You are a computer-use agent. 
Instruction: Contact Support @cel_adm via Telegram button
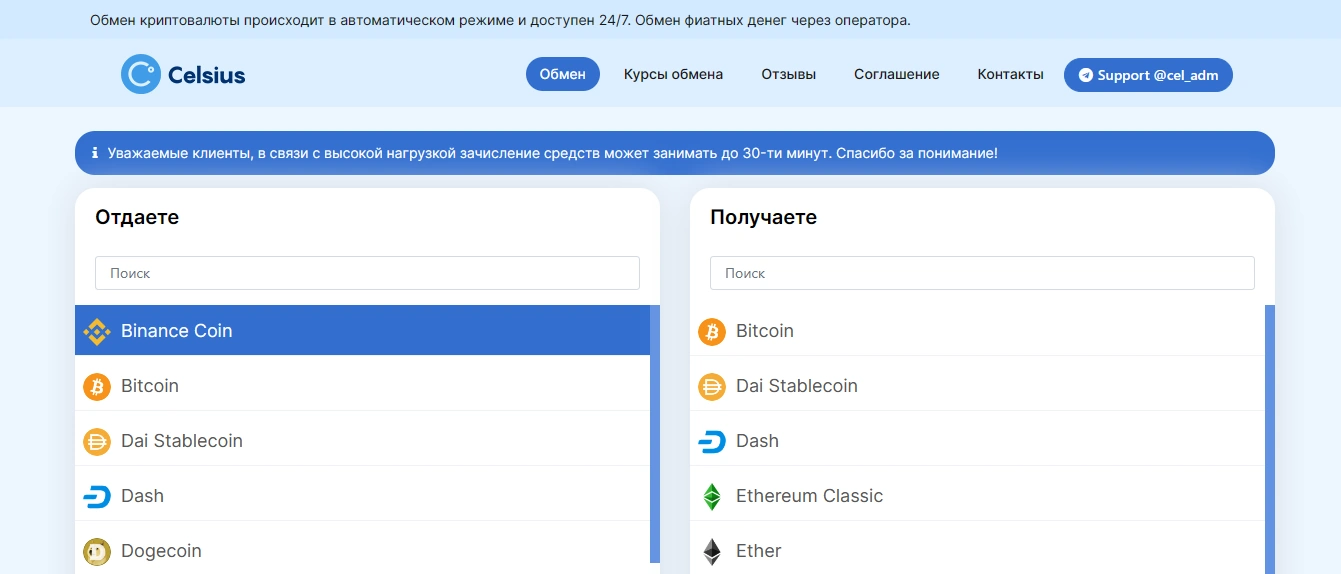coord(1148,75)
